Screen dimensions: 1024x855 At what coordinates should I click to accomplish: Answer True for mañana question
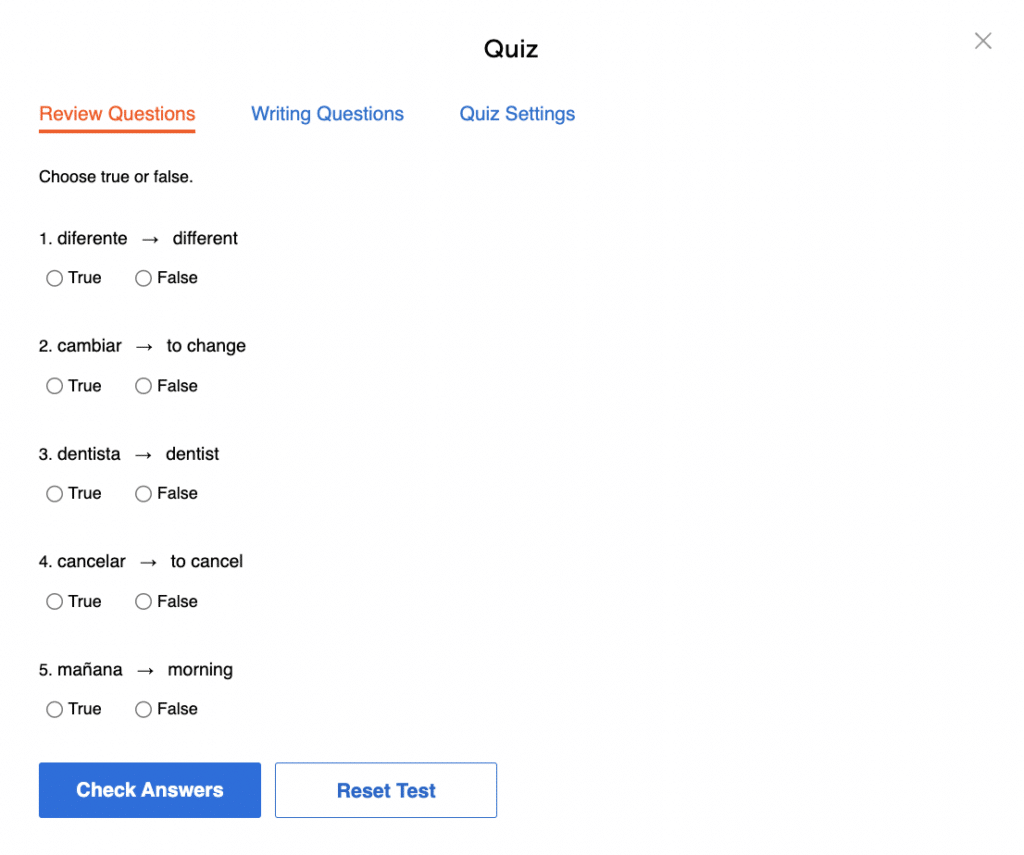55,710
